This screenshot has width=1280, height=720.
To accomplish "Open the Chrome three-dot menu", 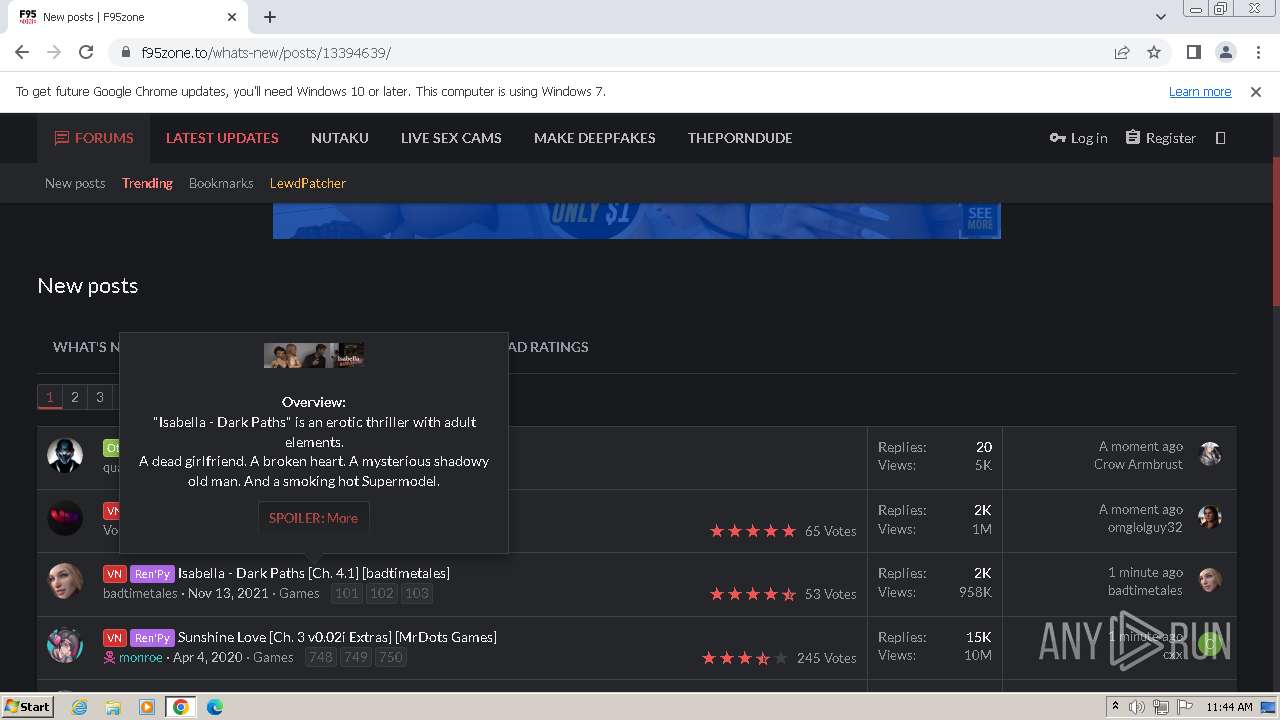I will click(1257, 52).
